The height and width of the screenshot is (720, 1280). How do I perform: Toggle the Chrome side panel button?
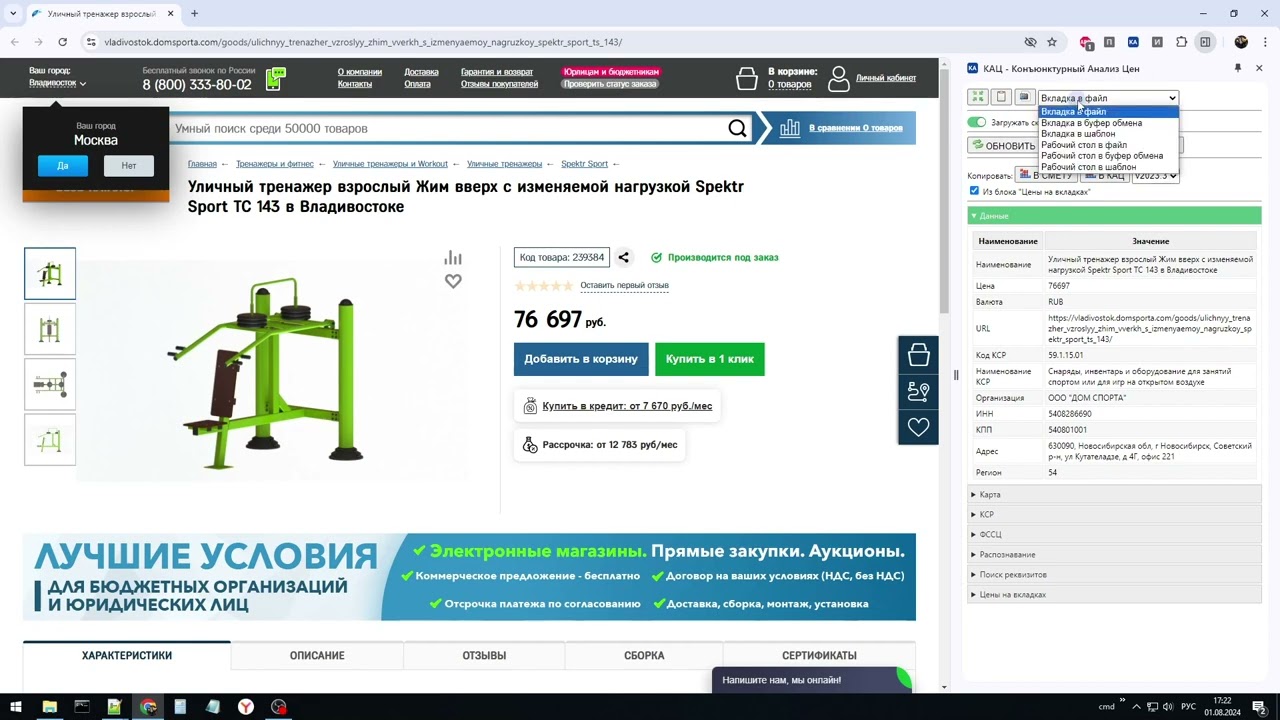tap(1206, 42)
